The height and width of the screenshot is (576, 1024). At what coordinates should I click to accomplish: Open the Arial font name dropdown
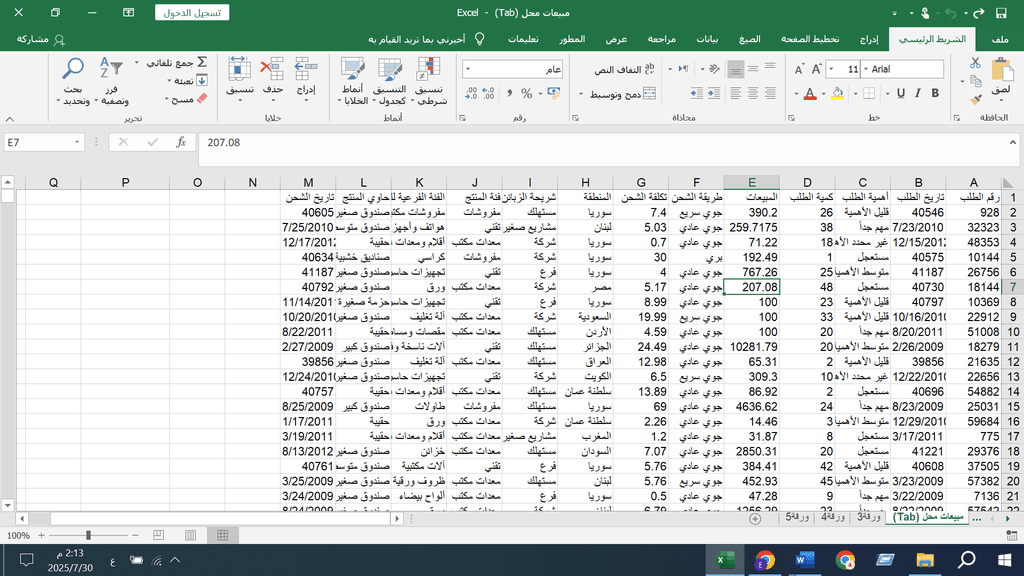(866, 69)
